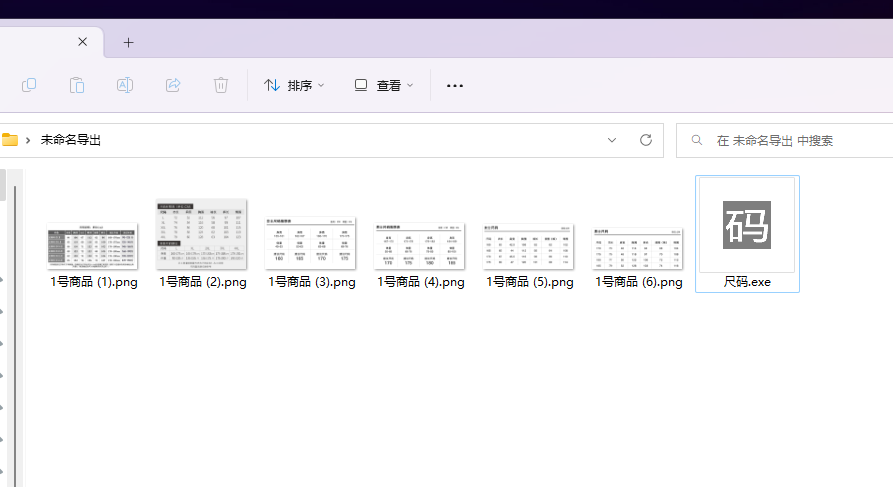Open the 查看 view dropdown

pos(384,86)
